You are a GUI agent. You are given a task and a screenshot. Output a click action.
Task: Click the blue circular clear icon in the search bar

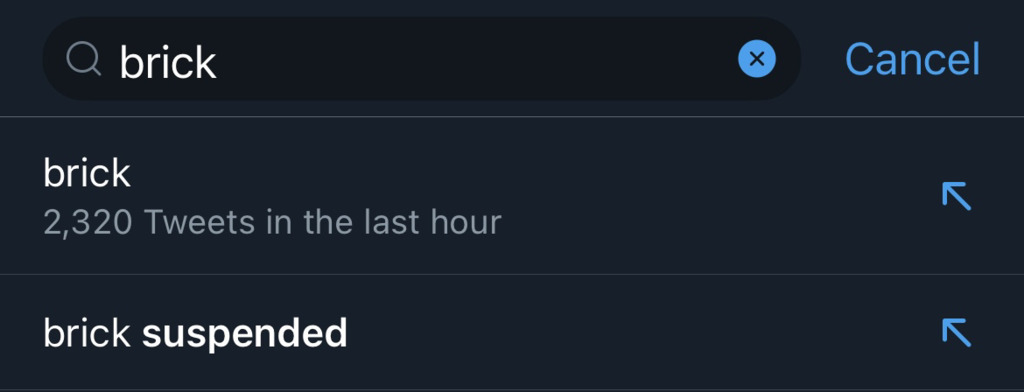click(757, 59)
